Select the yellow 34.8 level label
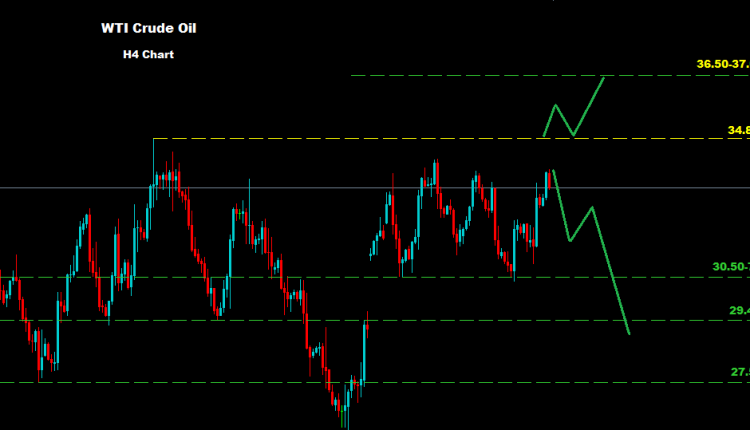Viewport: 750px width, 430px height. pyautogui.click(x=739, y=130)
